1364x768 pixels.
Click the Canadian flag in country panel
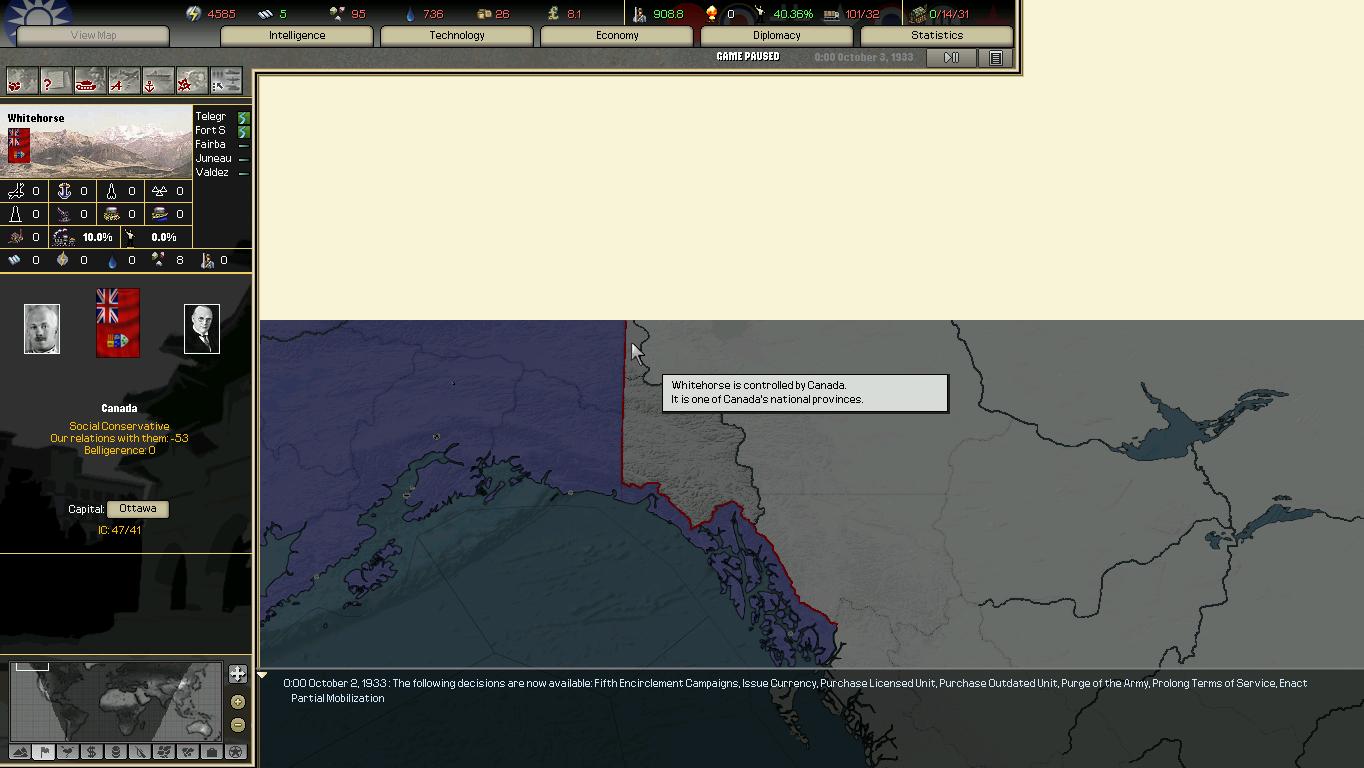tap(118, 323)
